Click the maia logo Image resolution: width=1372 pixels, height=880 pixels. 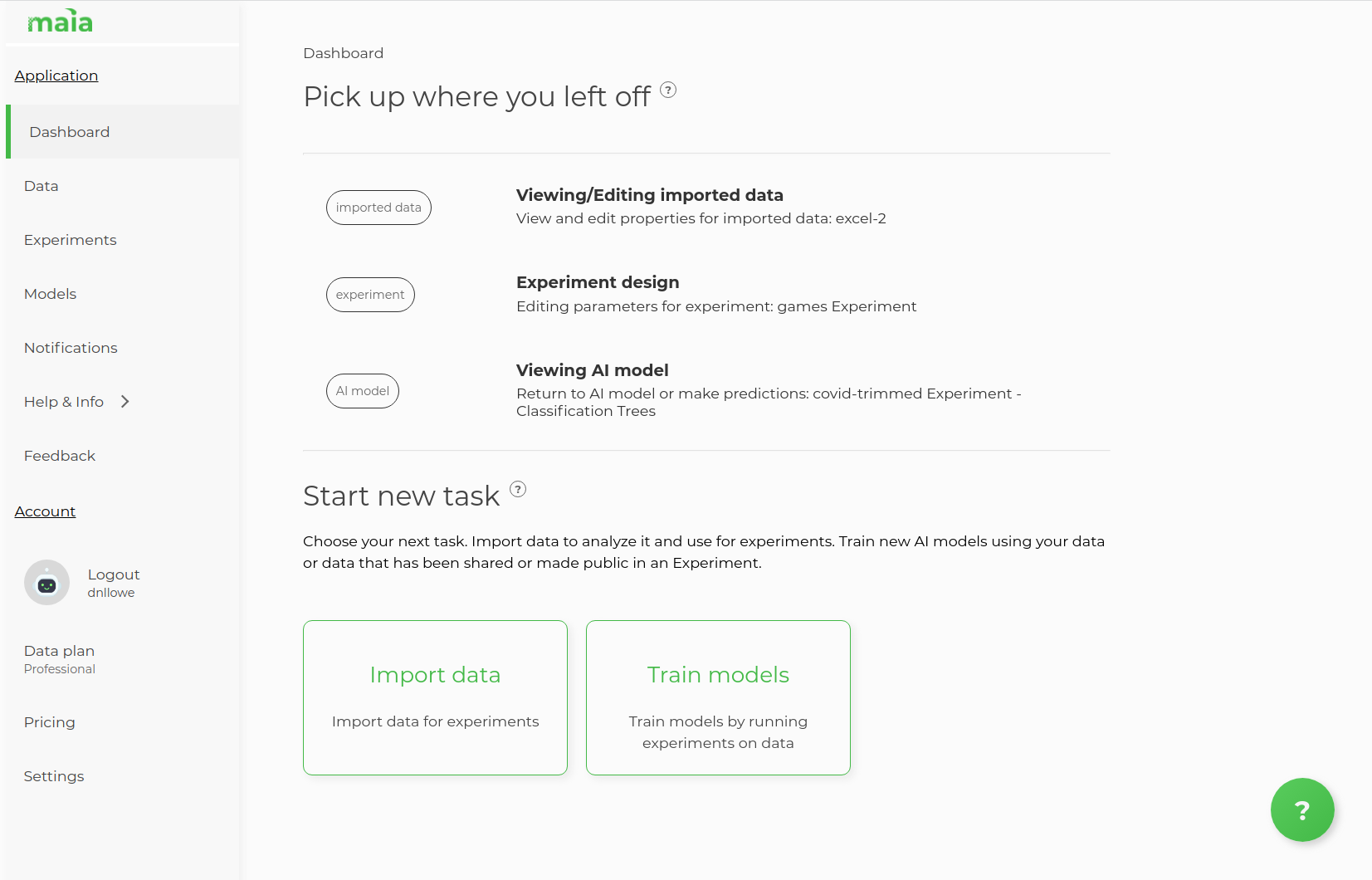60,22
